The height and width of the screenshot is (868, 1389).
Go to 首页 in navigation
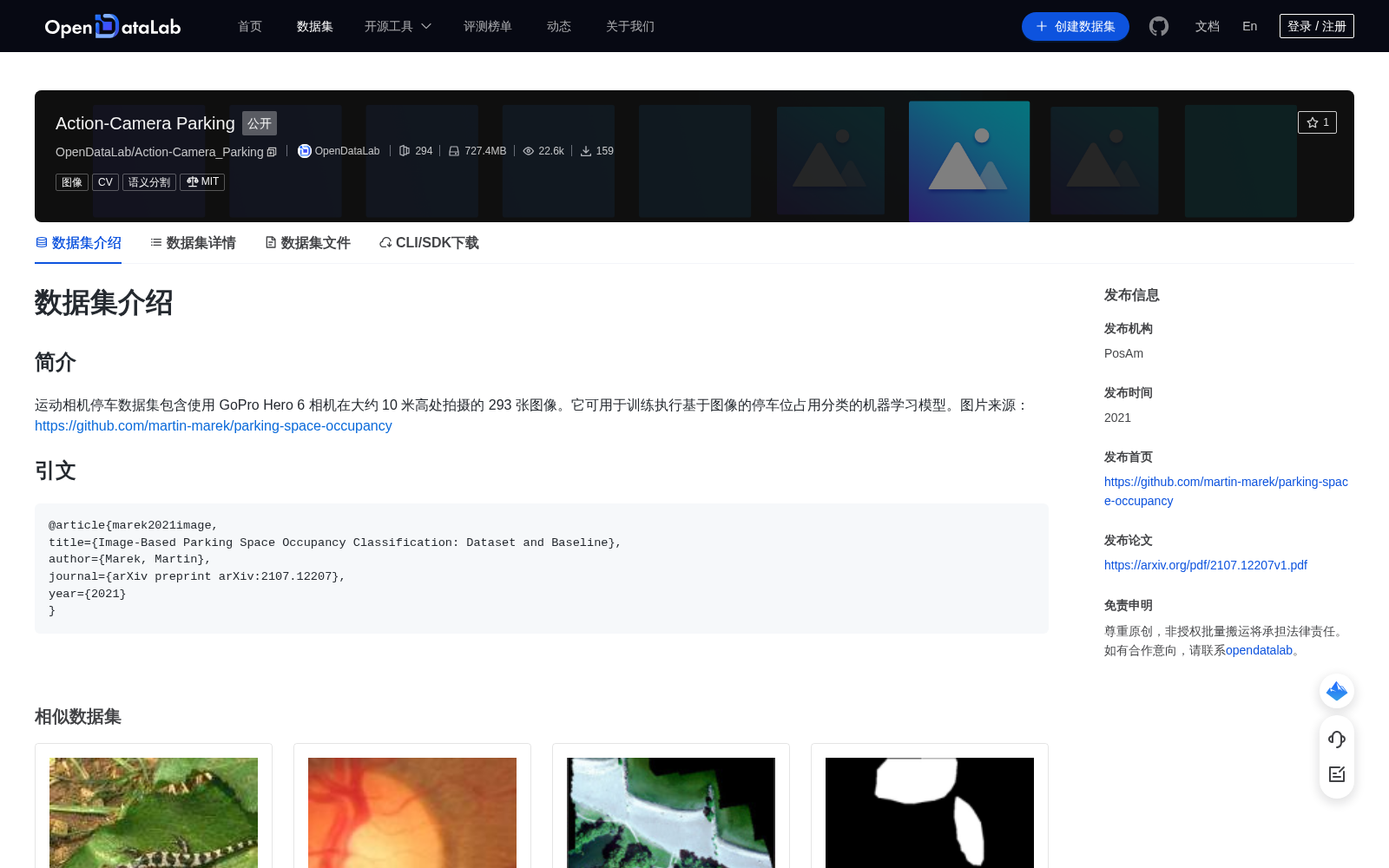(x=250, y=26)
